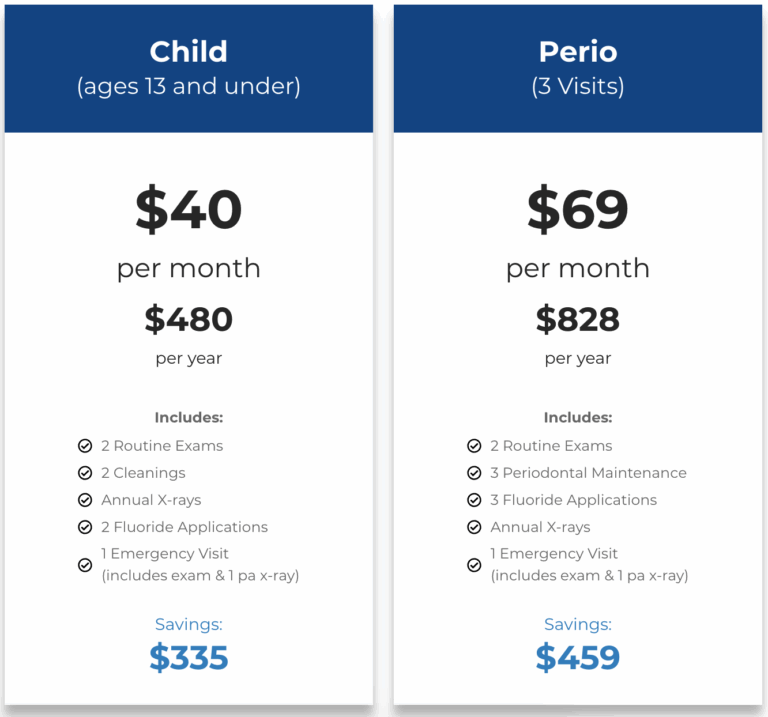Viewport: 768px width, 717px height.
Task: Click the $69 per month price
Action: tap(578, 210)
